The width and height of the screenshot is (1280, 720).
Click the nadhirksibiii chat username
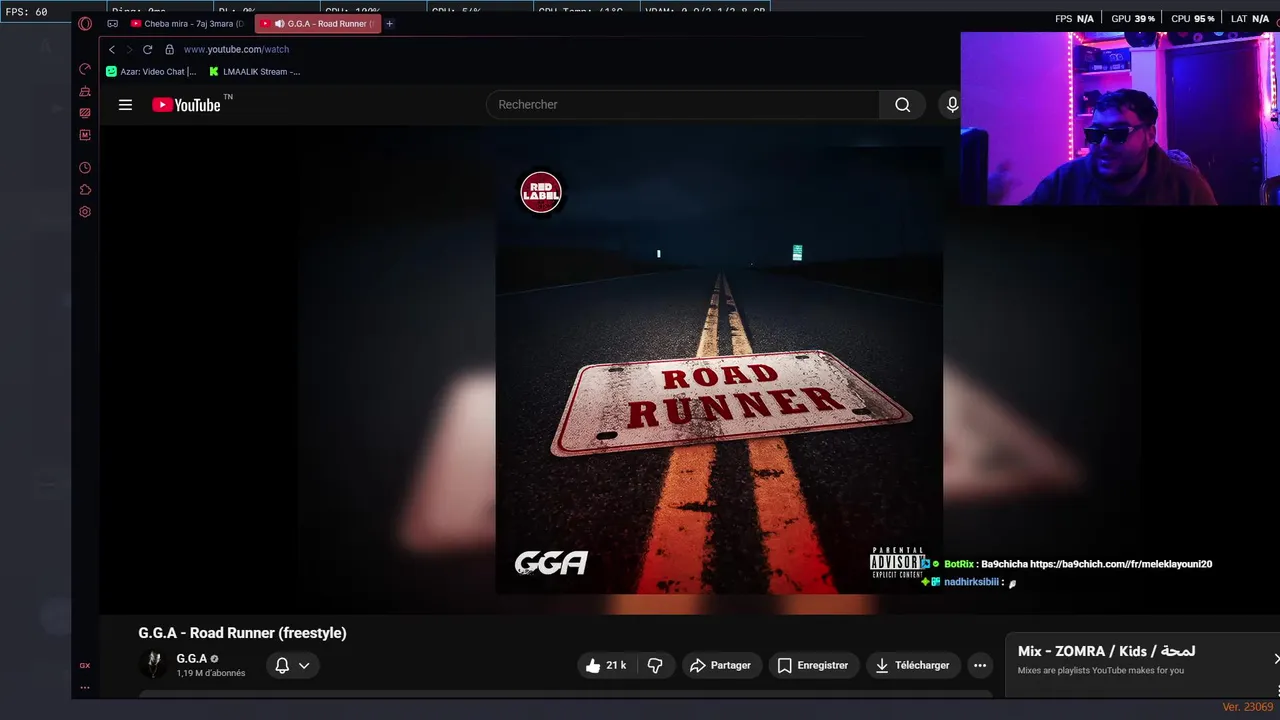pyautogui.click(x=972, y=582)
